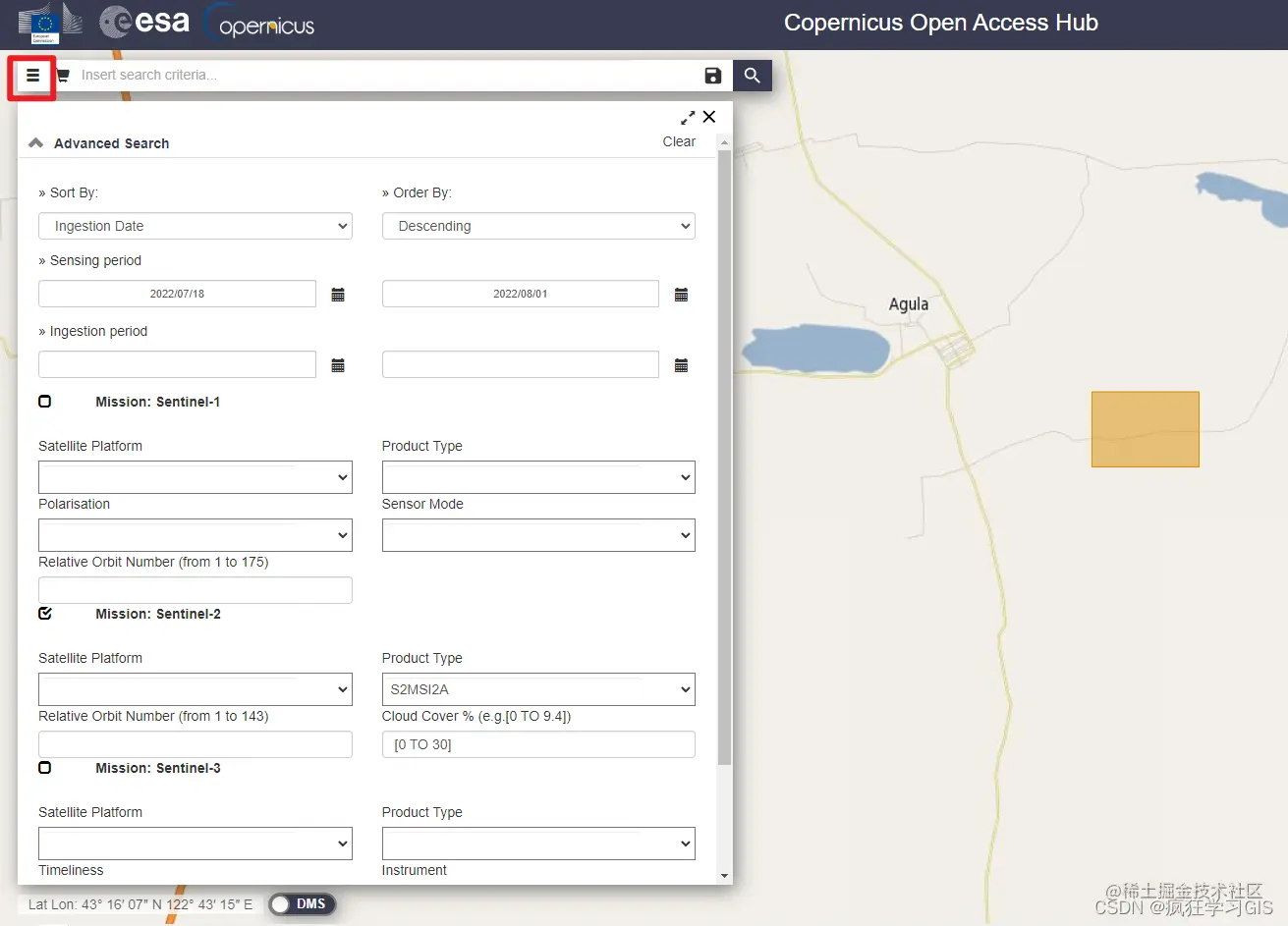Click the Agula label on the map

[909, 304]
